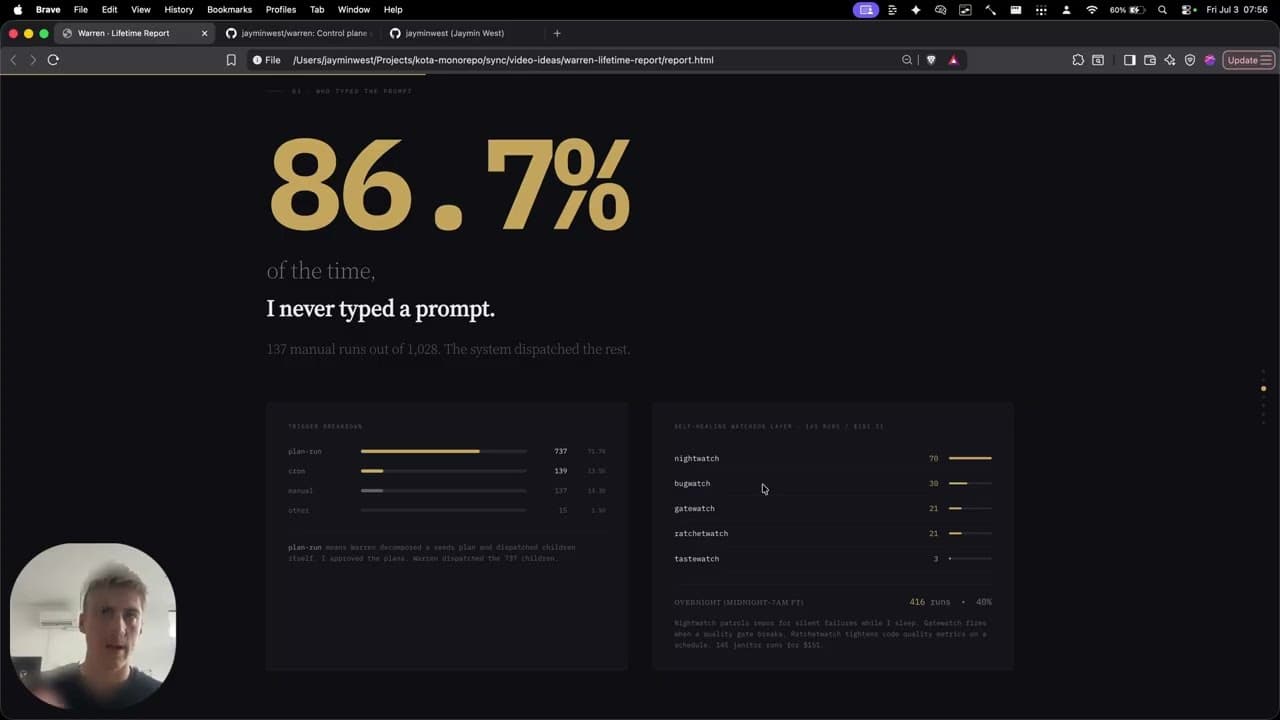Open the Profiles menu
1280x720 pixels.
point(281,9)
